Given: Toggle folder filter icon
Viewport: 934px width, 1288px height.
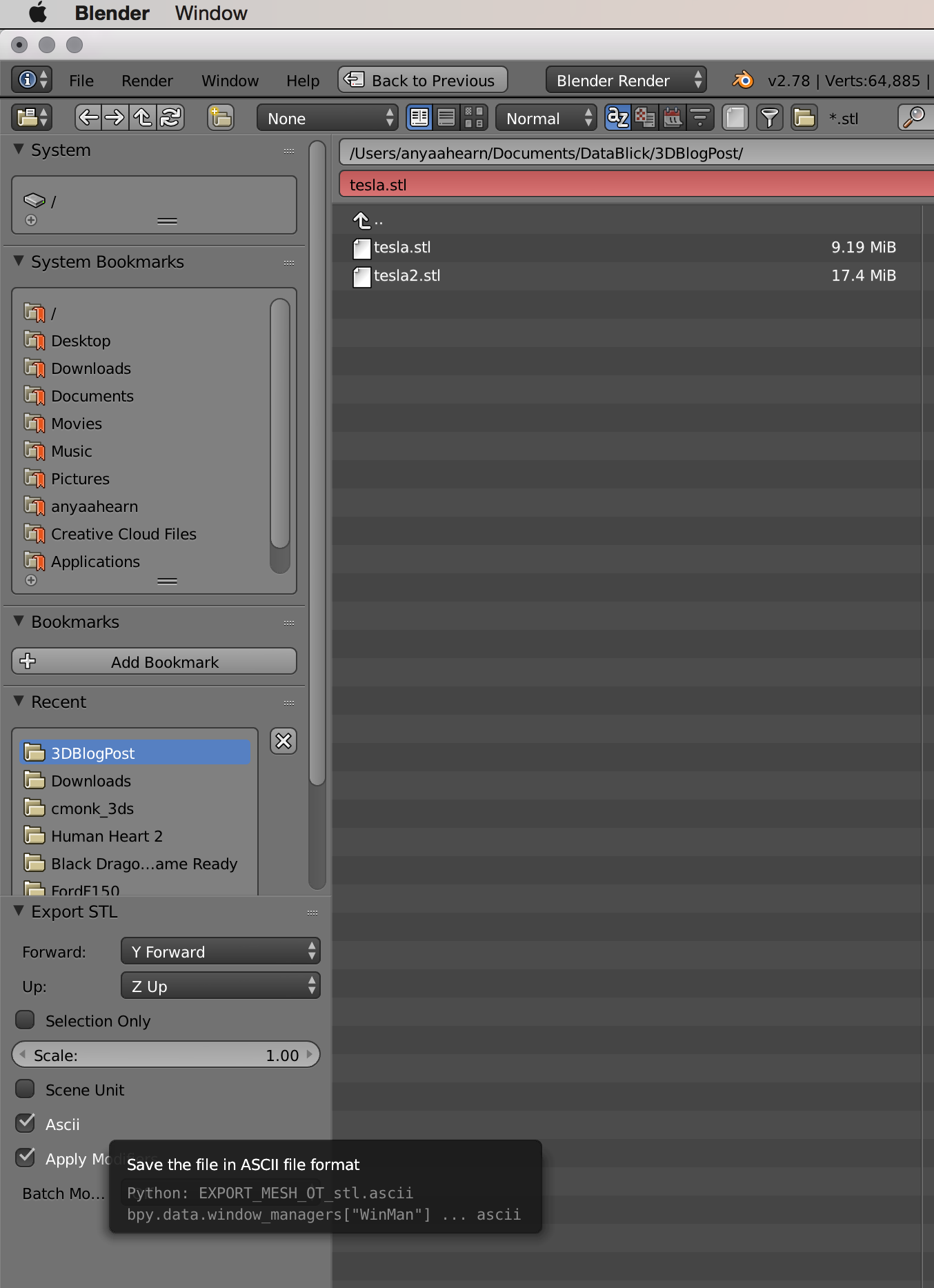Looking at the screenshot, I should [x=804, y=118].
